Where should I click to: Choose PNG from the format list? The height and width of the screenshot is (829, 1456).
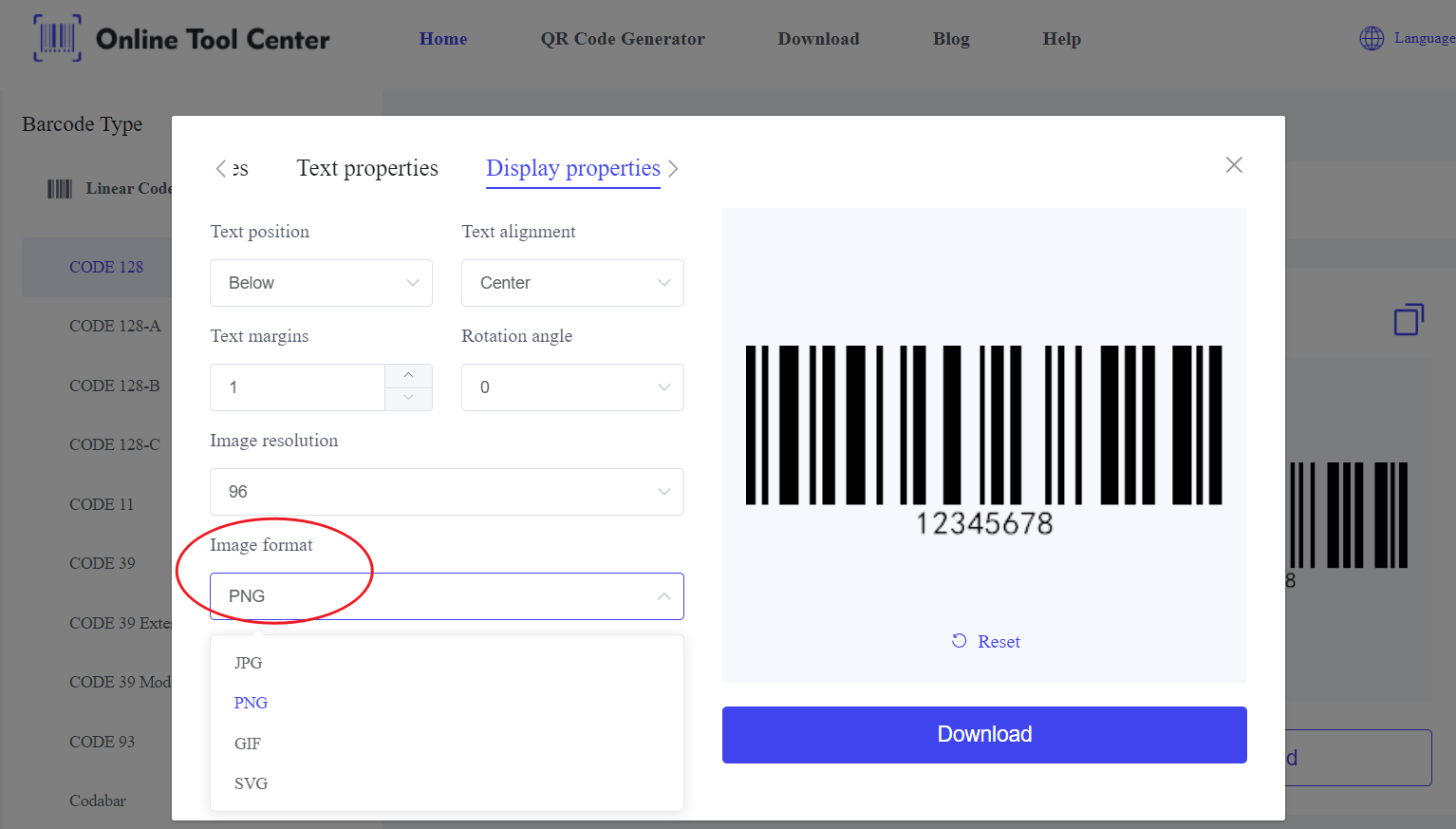click(x=447, y=703)
